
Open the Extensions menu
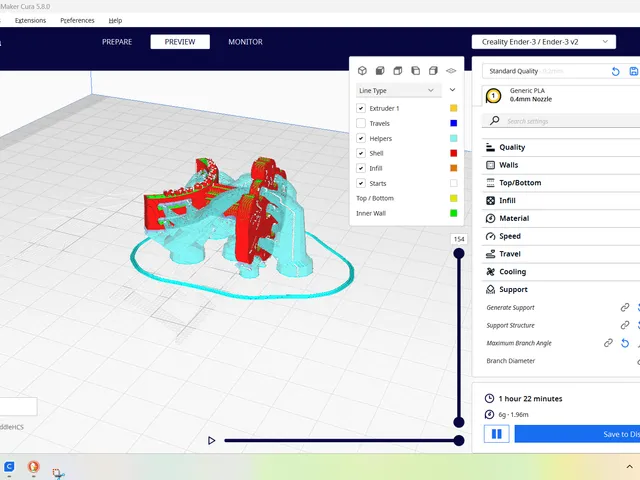coord(30,20)
